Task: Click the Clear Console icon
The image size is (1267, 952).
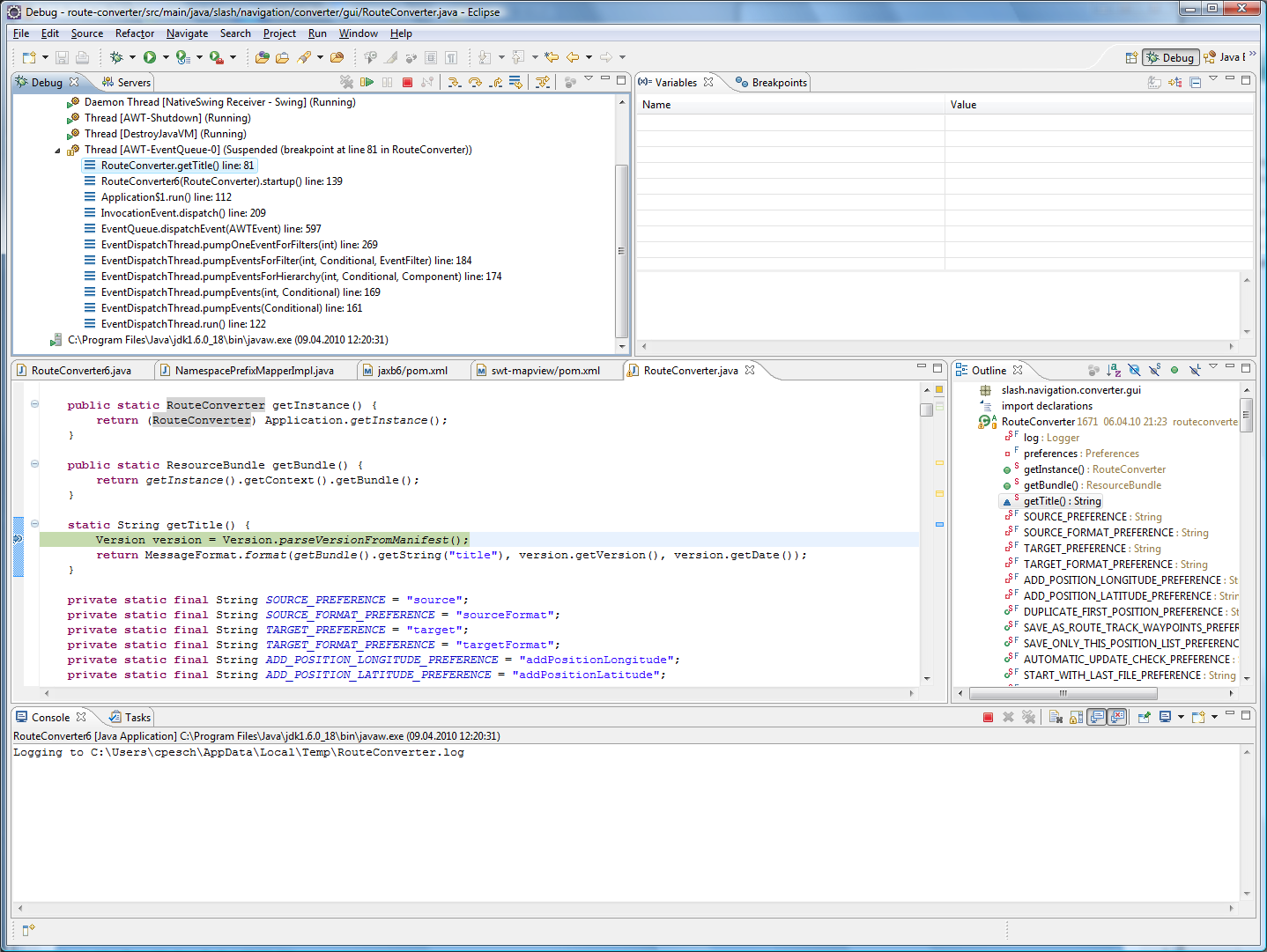Action: [x=1056, y=717]
